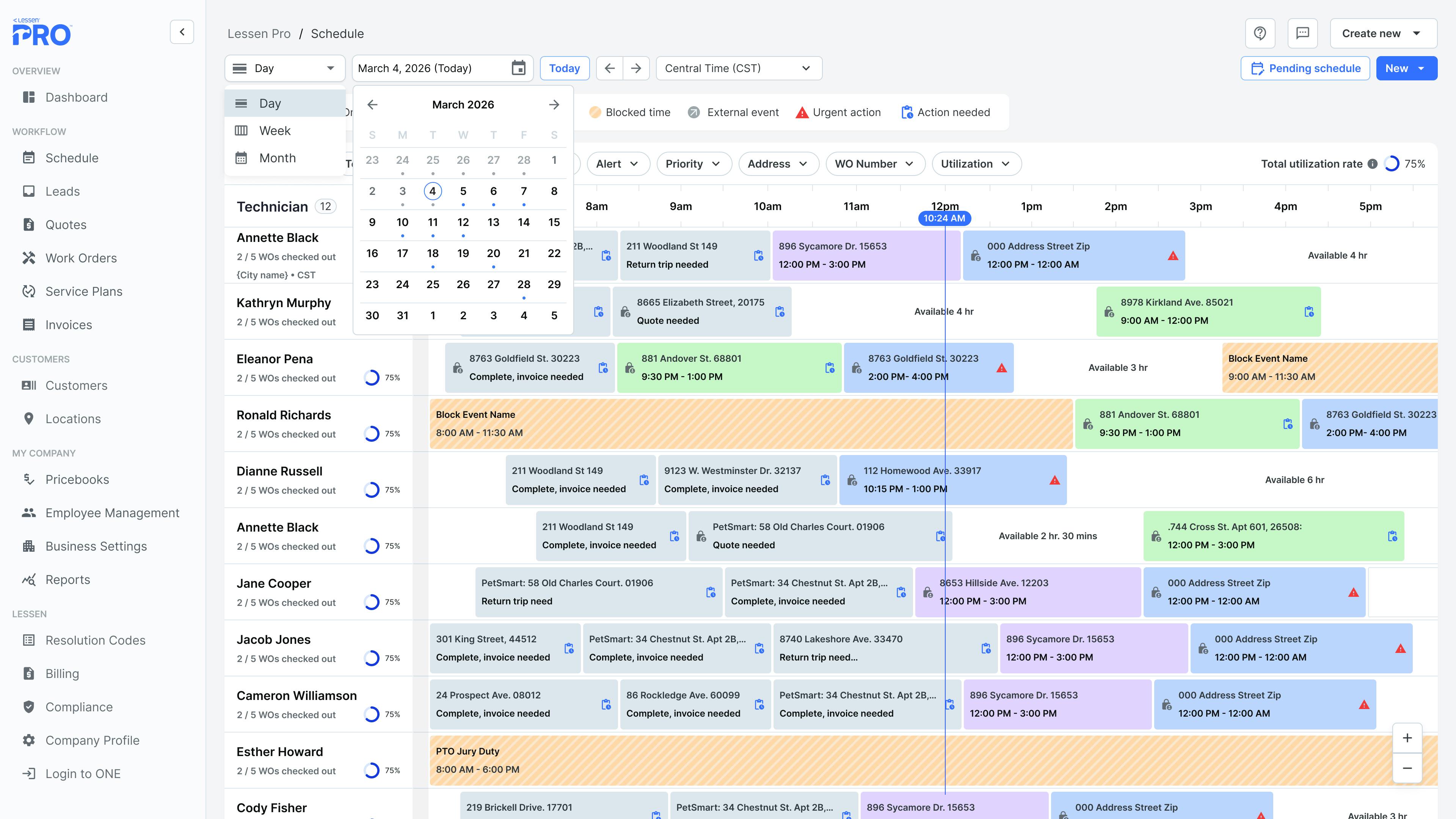Expand the Address filter dropdown
This screenshot has width=1456, height=819.
click(778, 164)
